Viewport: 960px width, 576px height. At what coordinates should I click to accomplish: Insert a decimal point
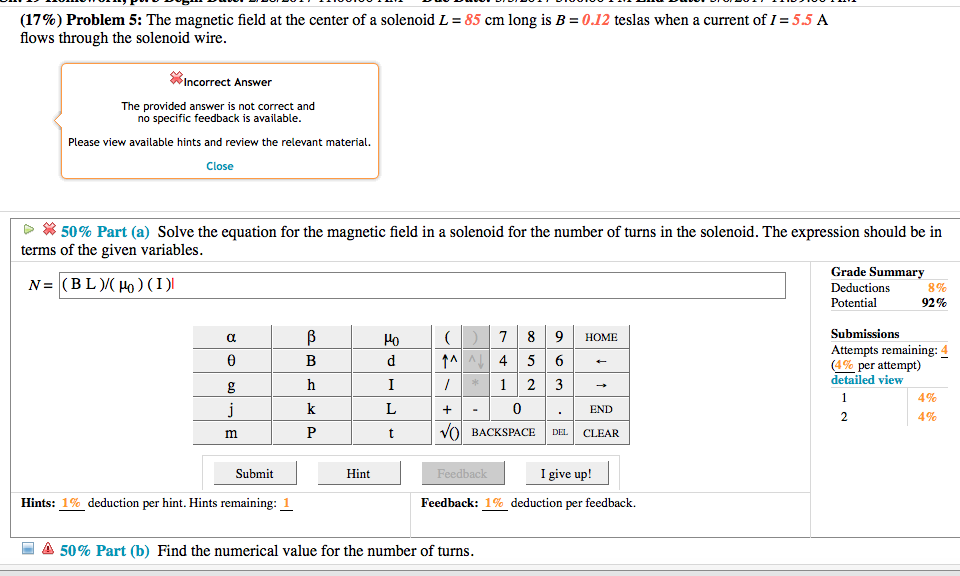(x=559, y=409)
